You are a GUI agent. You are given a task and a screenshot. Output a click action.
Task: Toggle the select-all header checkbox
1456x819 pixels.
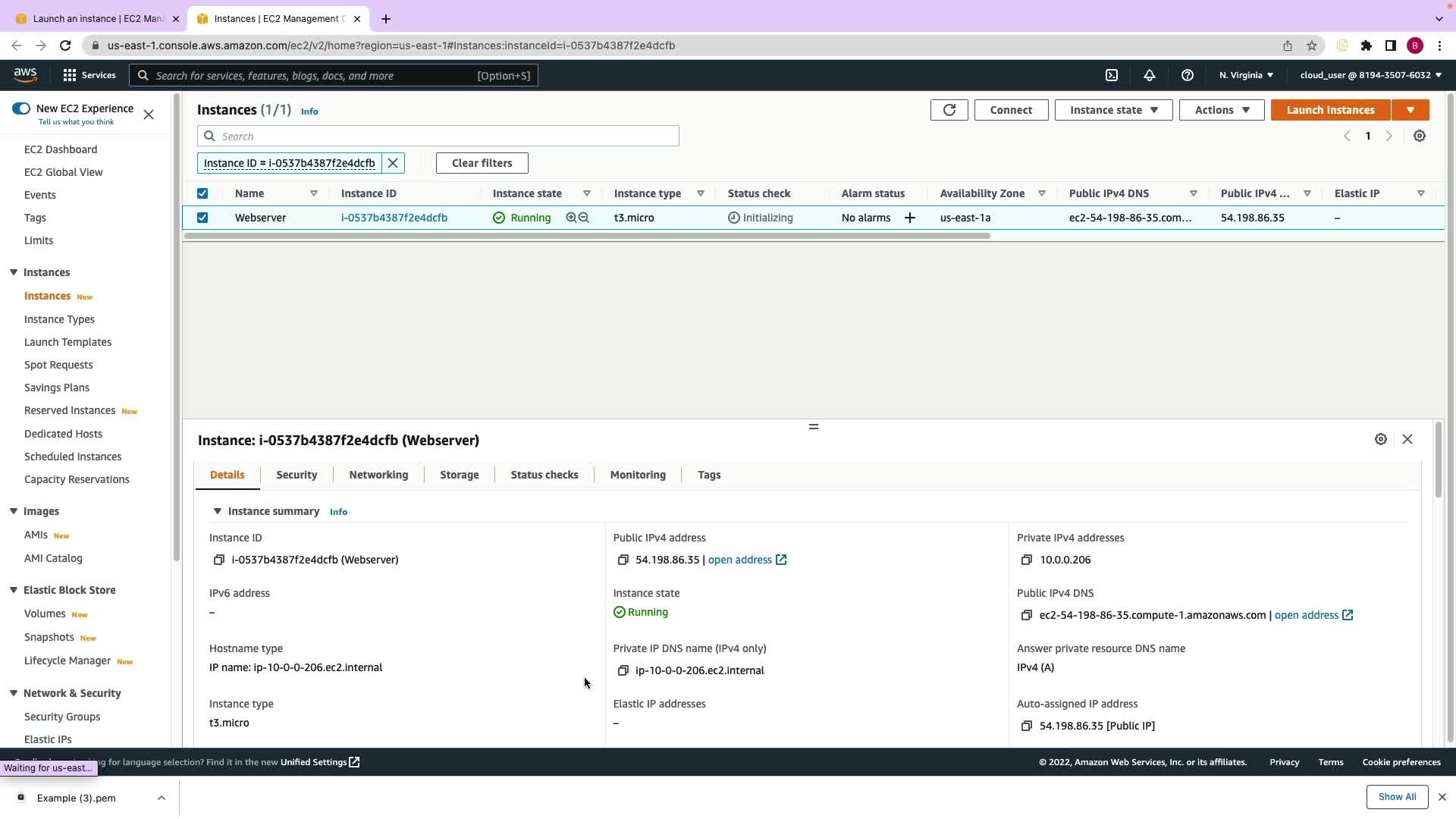[x=202, y=193]
